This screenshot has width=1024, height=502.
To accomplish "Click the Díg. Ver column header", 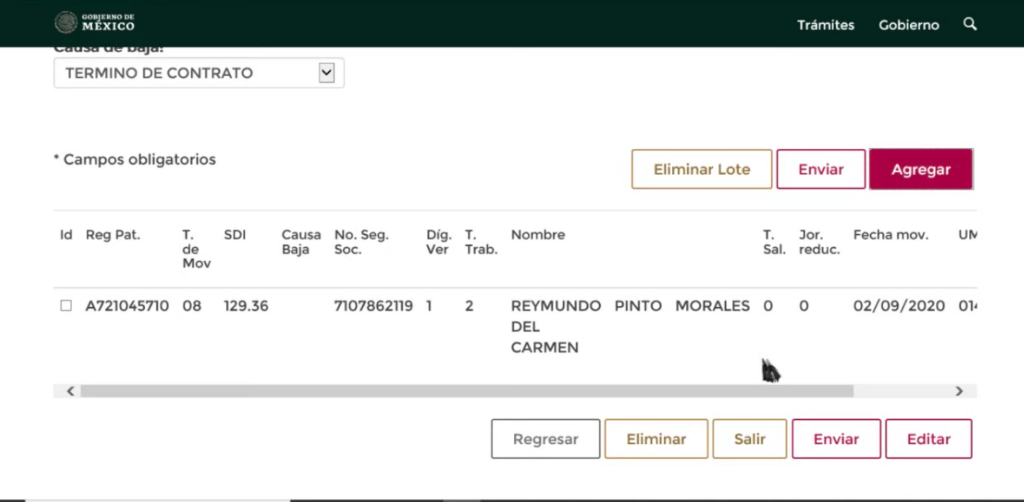I will click(439, 242).
